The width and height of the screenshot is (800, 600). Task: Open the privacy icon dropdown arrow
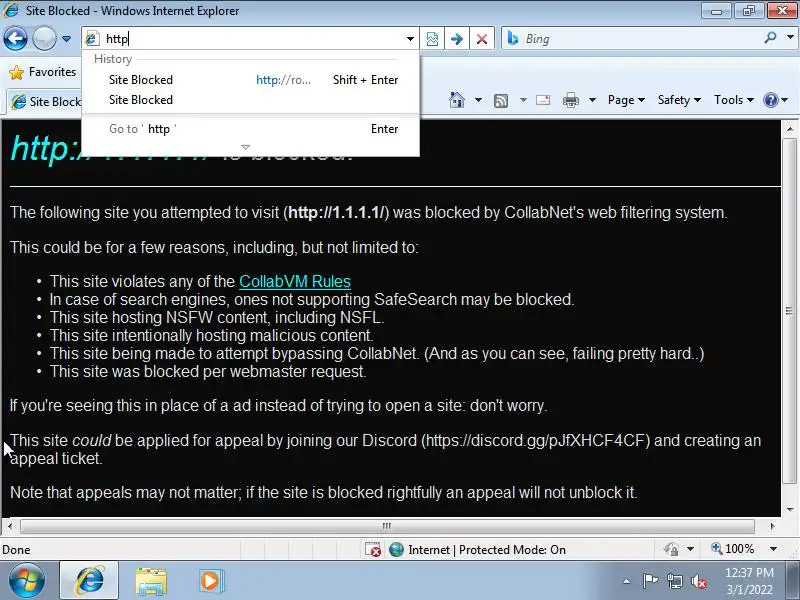pos(690,549)
